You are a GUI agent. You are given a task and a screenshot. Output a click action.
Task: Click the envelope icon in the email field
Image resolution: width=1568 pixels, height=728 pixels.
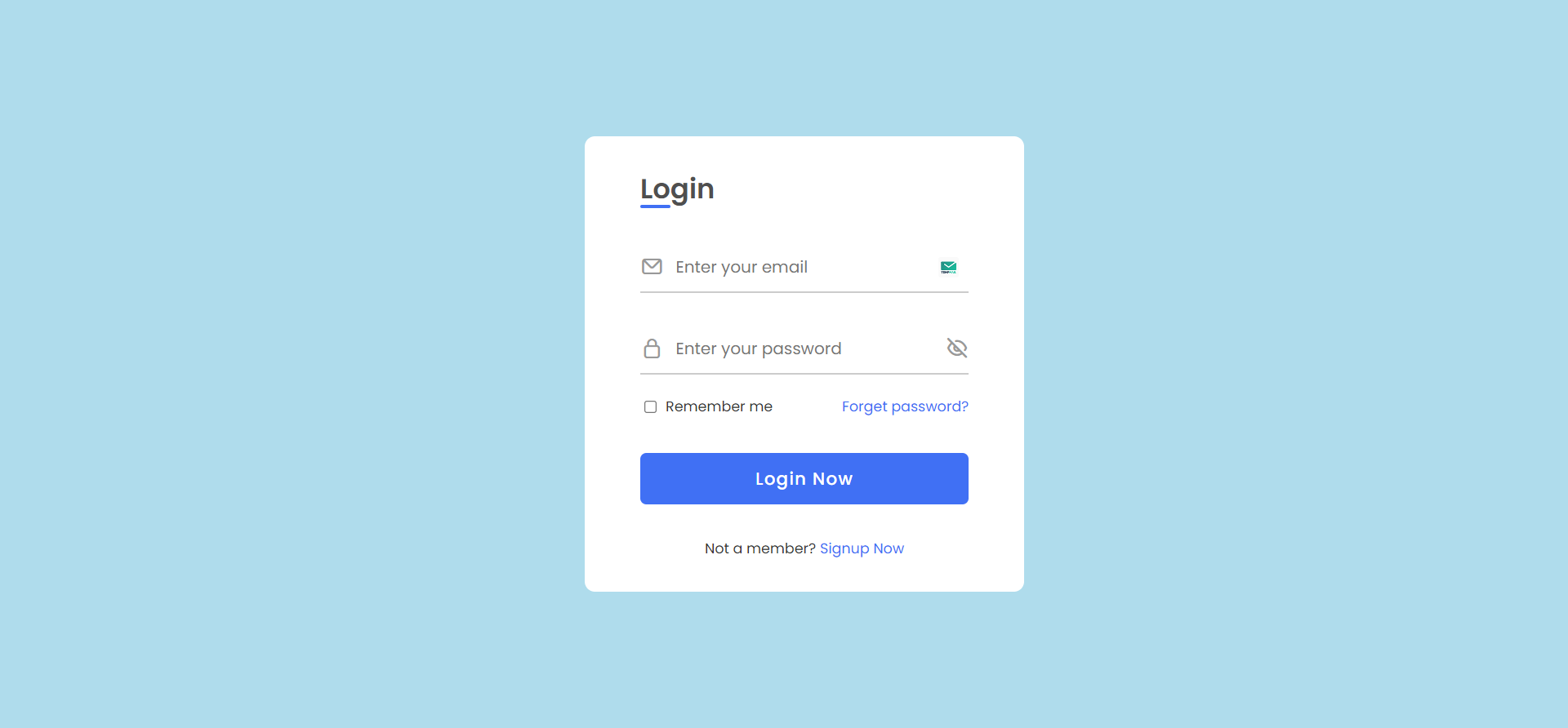tap(652, 266)
